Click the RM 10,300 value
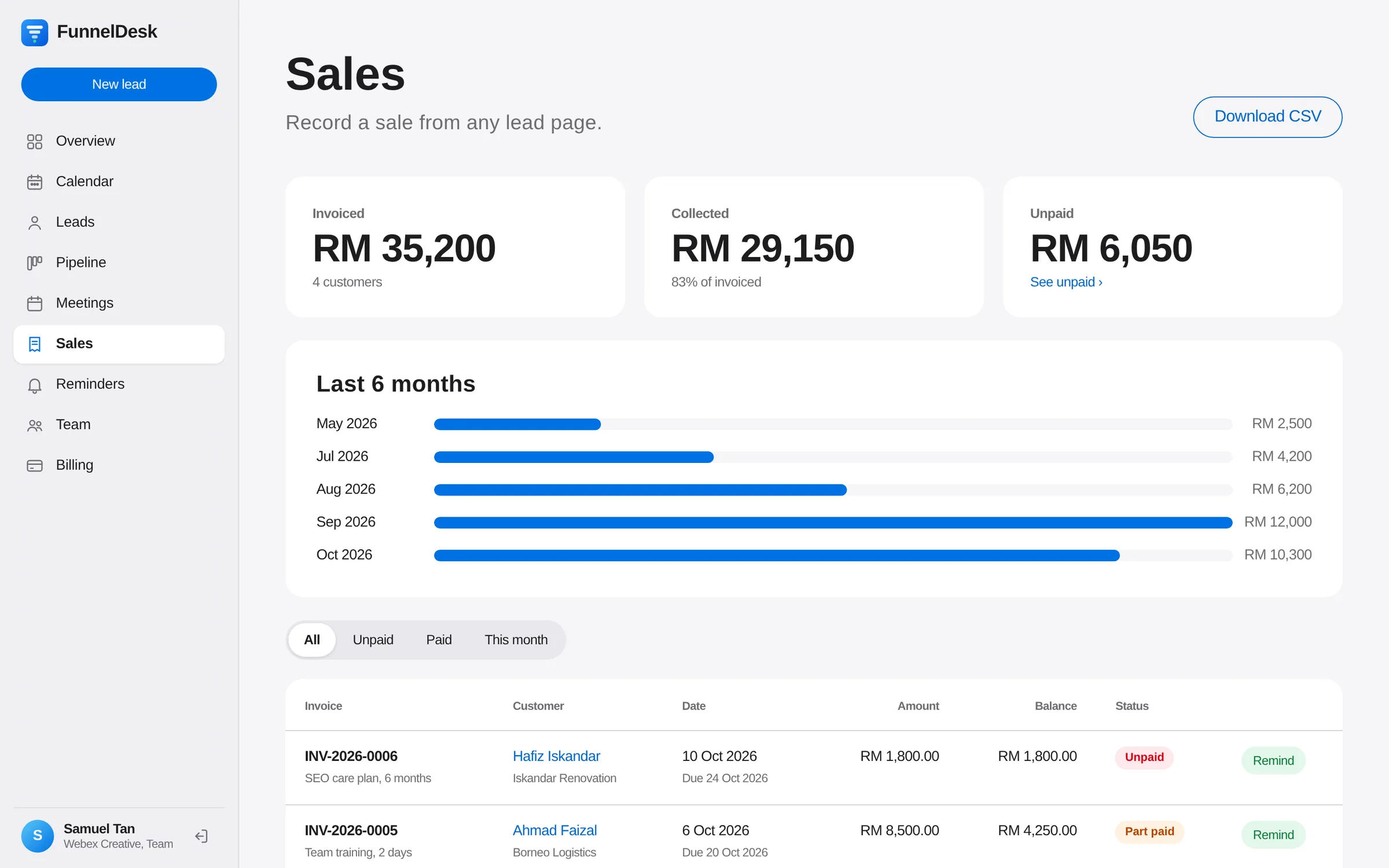This screenshot has height=868, width=1389. 1278,555
